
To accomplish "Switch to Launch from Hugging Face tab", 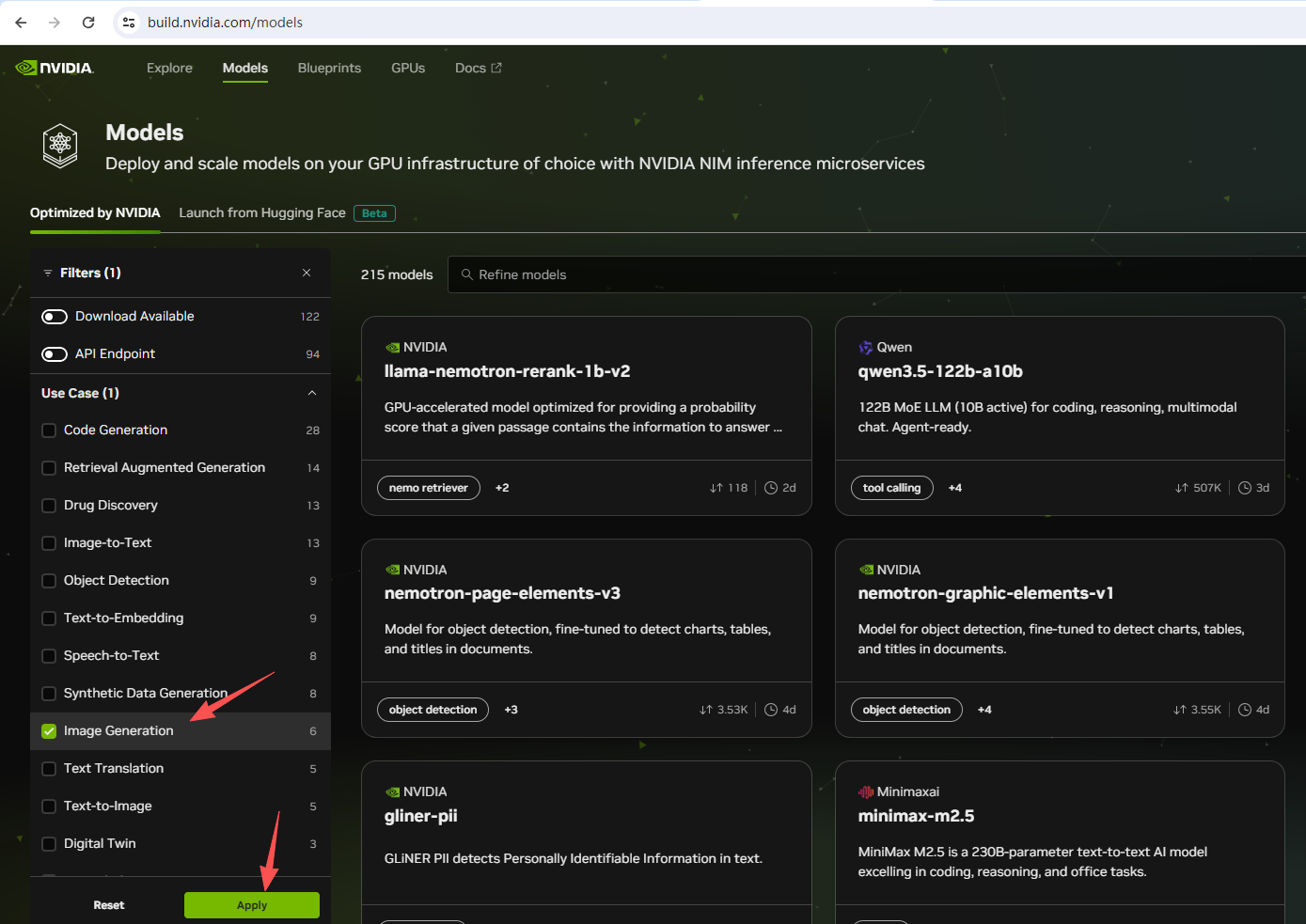I will click(262, 212).
